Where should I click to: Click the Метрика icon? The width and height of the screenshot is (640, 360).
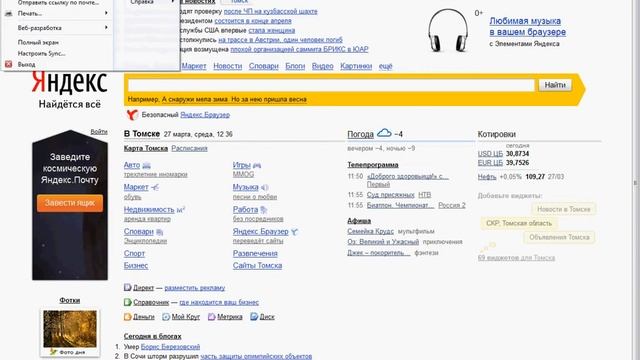211,316
